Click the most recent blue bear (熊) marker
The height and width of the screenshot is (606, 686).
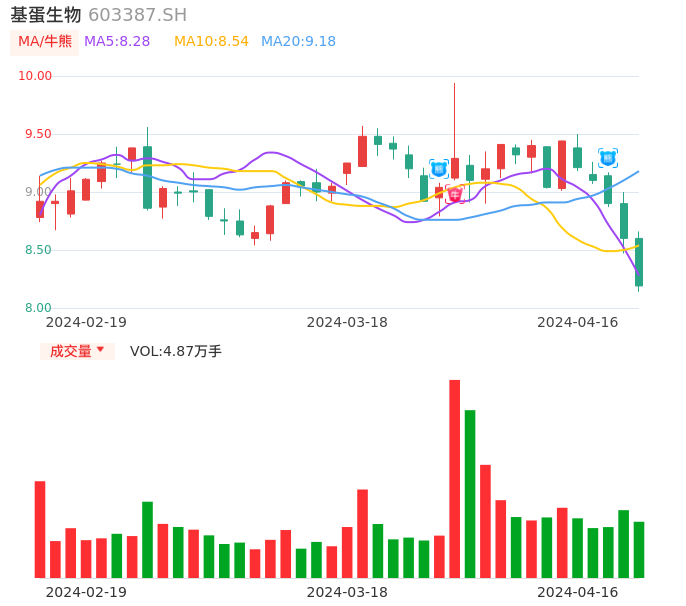(x=607, y=157)
